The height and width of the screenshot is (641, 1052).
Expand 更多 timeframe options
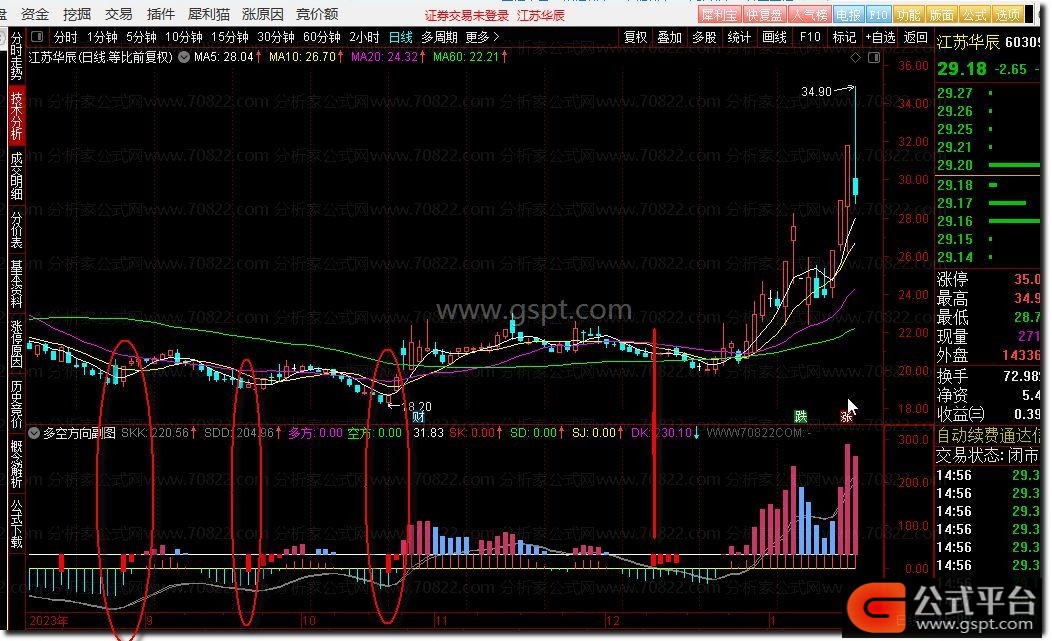tap(482, 37)
